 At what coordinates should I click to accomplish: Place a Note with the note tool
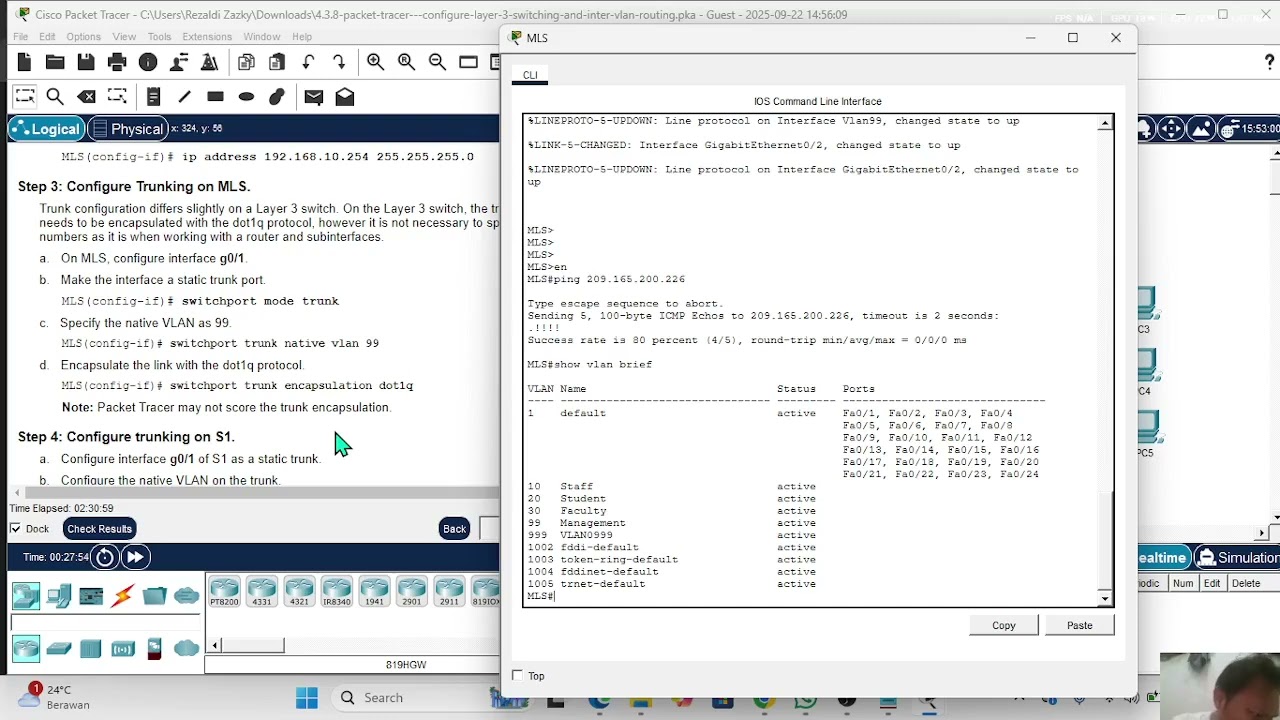tap(153, 97)
